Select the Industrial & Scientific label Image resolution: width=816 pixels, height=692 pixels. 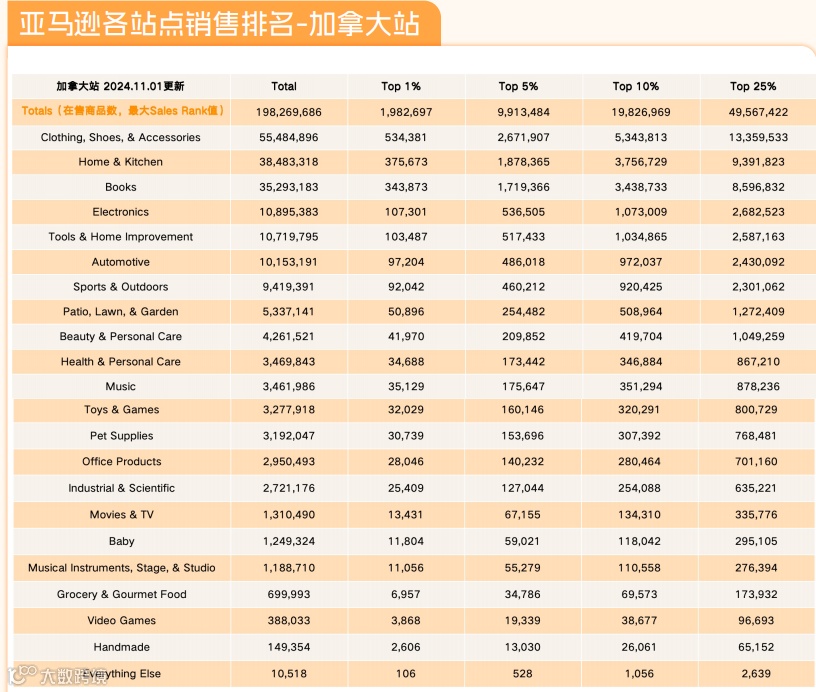(x=122, y=488)
